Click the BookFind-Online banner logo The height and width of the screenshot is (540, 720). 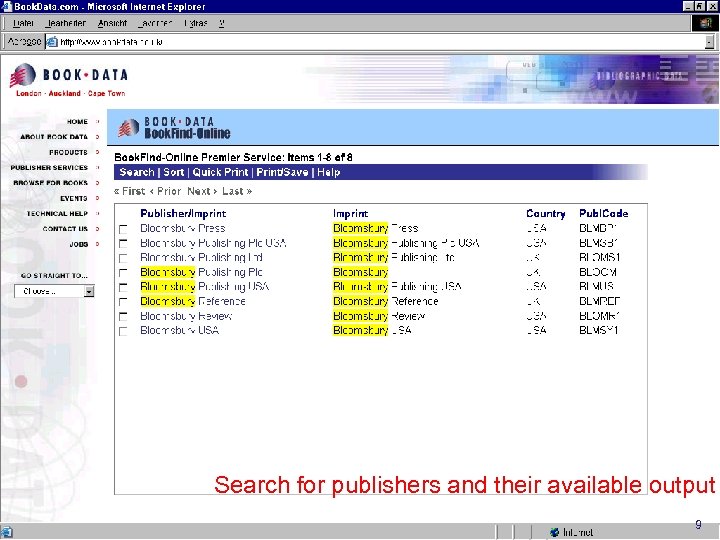pos(174,127)
